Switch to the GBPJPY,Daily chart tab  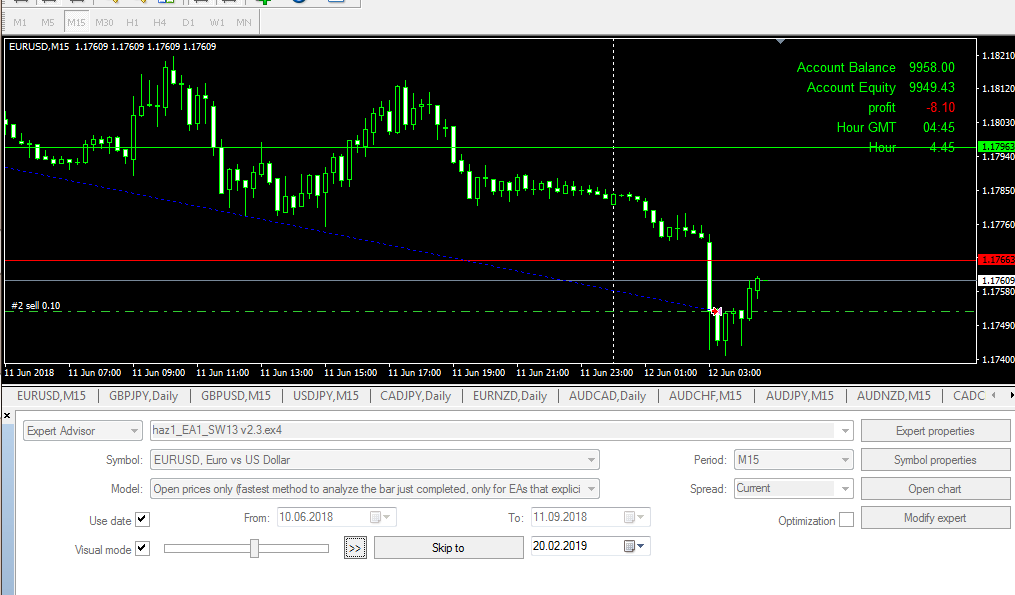point(142,396)
